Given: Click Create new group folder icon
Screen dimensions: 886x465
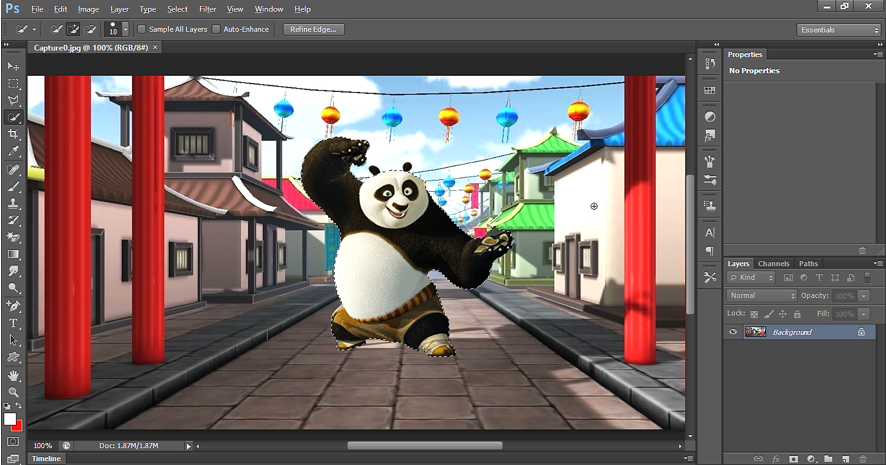Looking at the screenshot, I should coord(828,459).
